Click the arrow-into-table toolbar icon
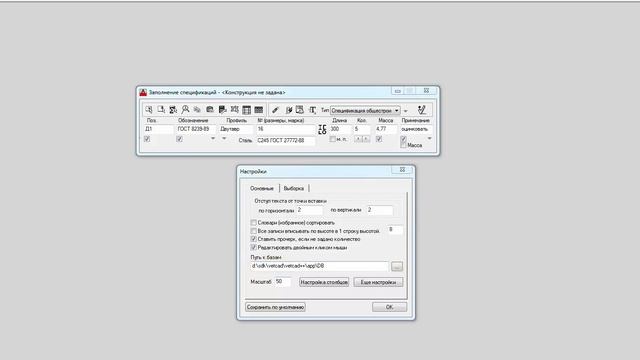 [289, 110]
